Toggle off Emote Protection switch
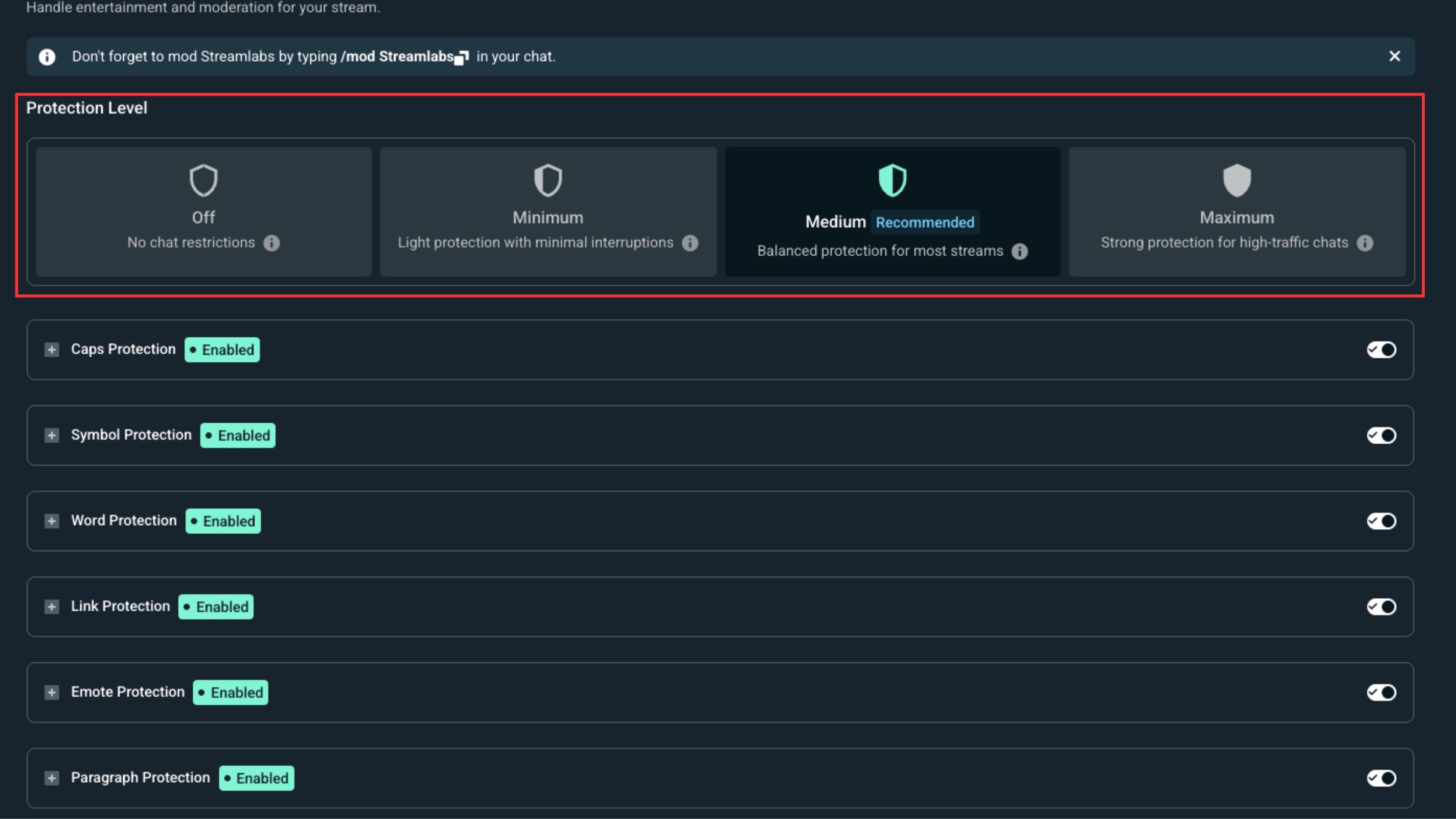 (1381, 693)
